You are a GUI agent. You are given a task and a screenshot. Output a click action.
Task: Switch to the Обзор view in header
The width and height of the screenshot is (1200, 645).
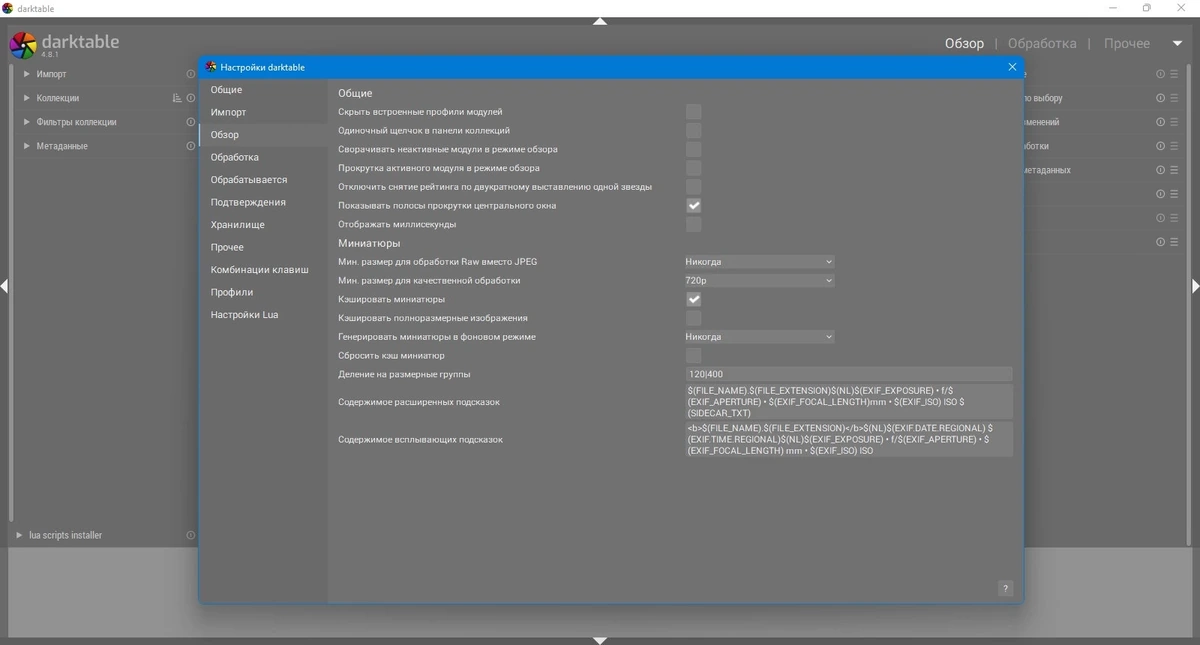pos(964,44)
